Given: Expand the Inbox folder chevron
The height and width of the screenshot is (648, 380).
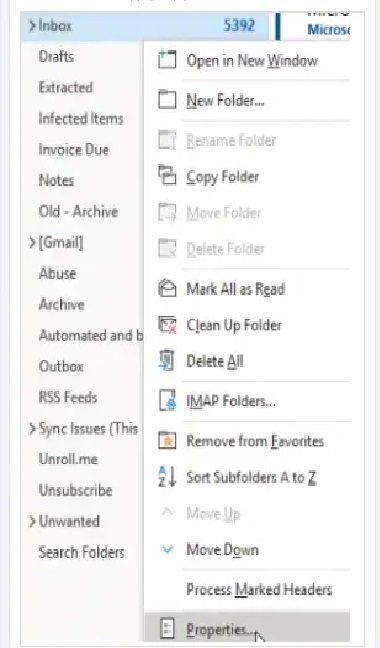Looking at the screenshot, I should pyautogui.click(x=32, y=26).
